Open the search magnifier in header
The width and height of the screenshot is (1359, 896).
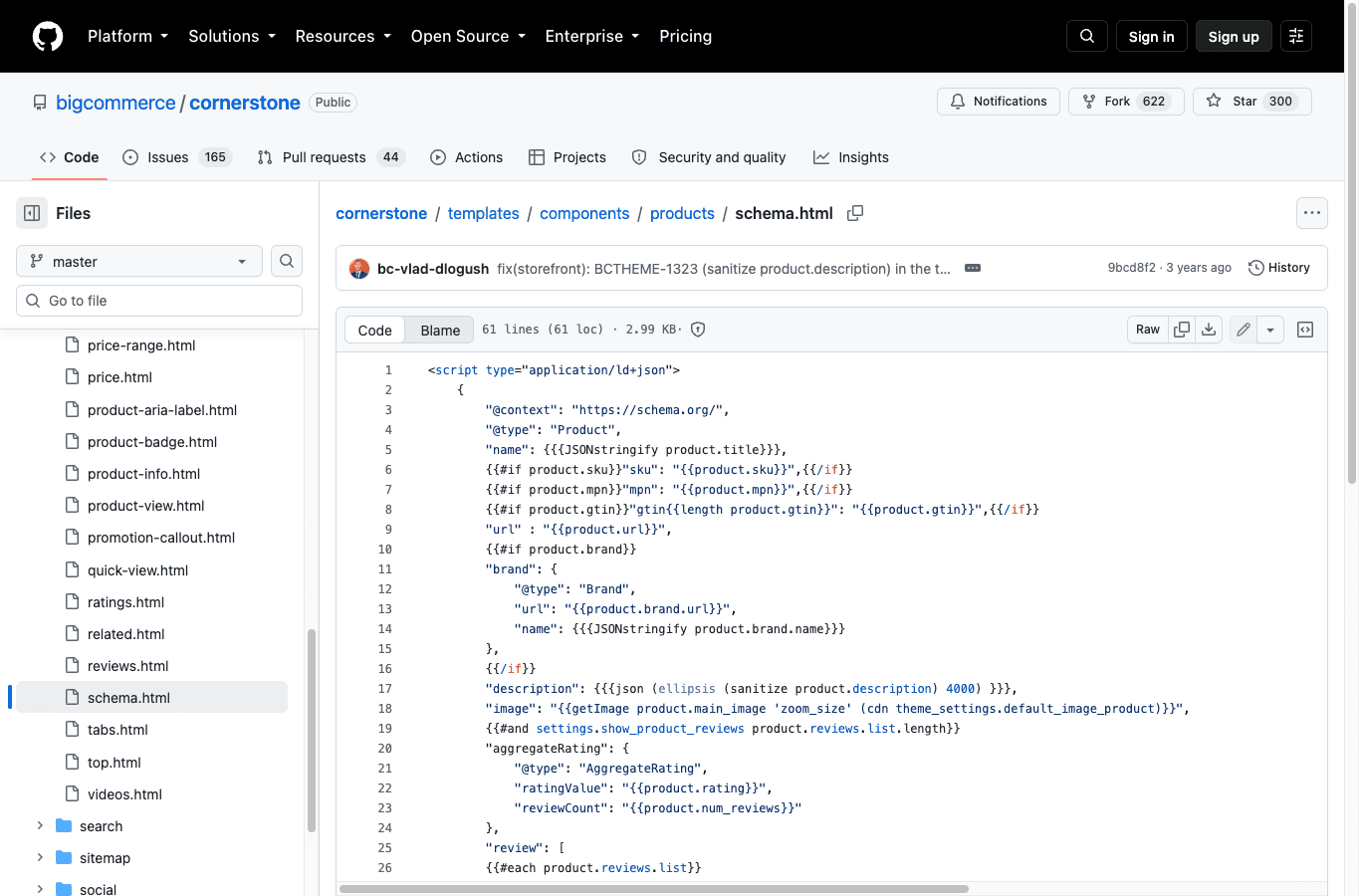(x=1087, y=36)
